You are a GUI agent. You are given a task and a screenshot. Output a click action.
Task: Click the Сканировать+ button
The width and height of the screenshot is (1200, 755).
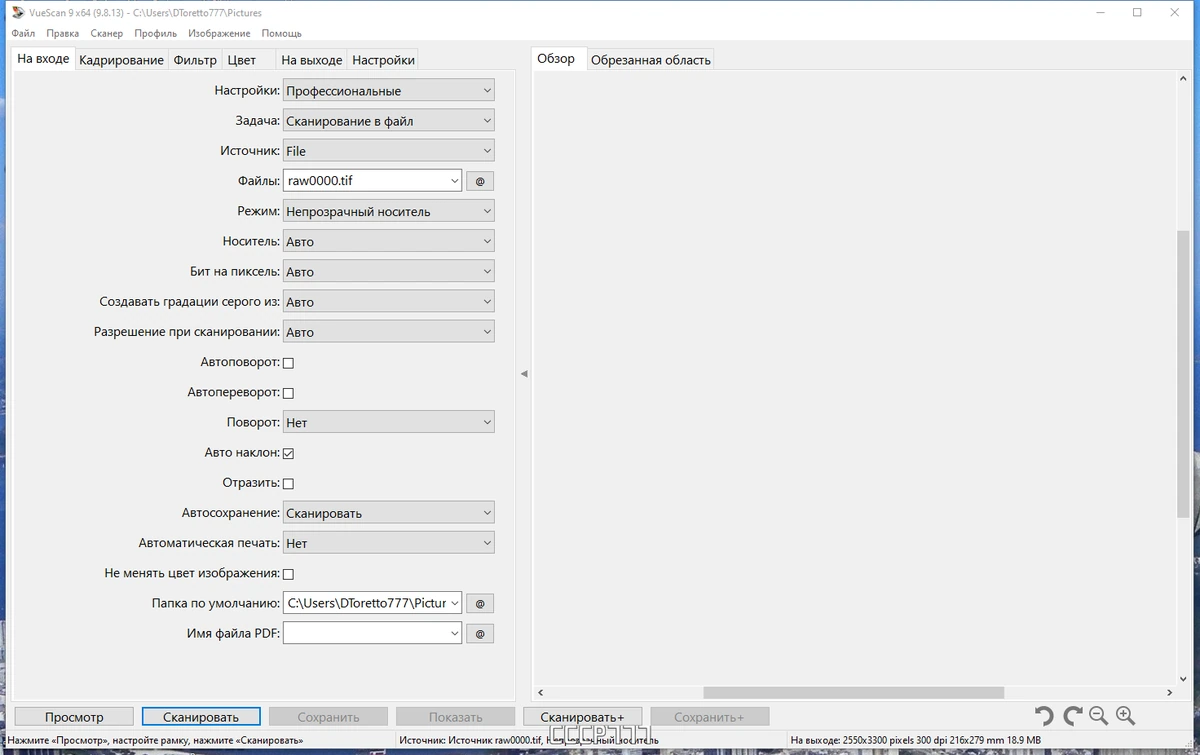click(582, 717)
